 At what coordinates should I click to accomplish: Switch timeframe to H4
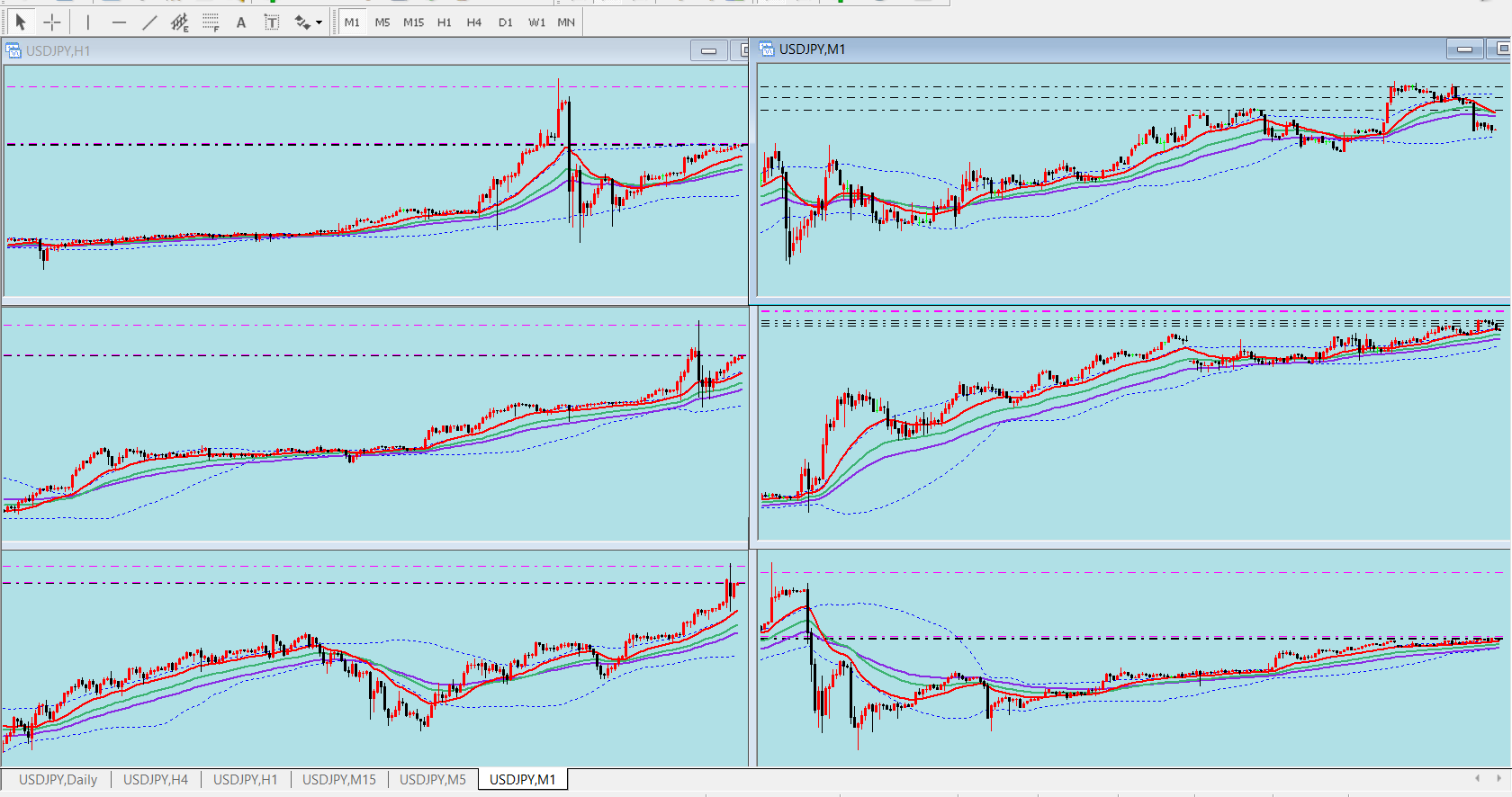click(474, 22)
